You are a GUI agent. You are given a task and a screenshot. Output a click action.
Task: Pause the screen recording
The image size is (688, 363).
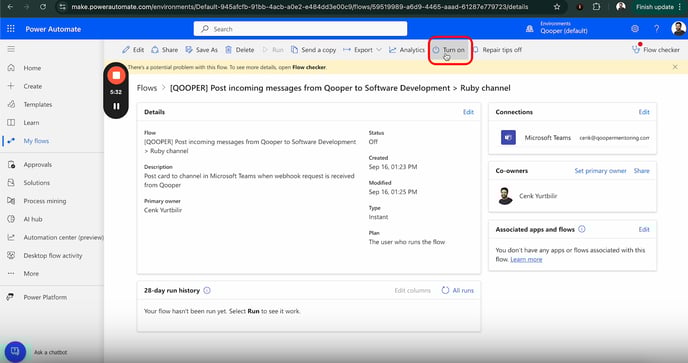(116, 106)
